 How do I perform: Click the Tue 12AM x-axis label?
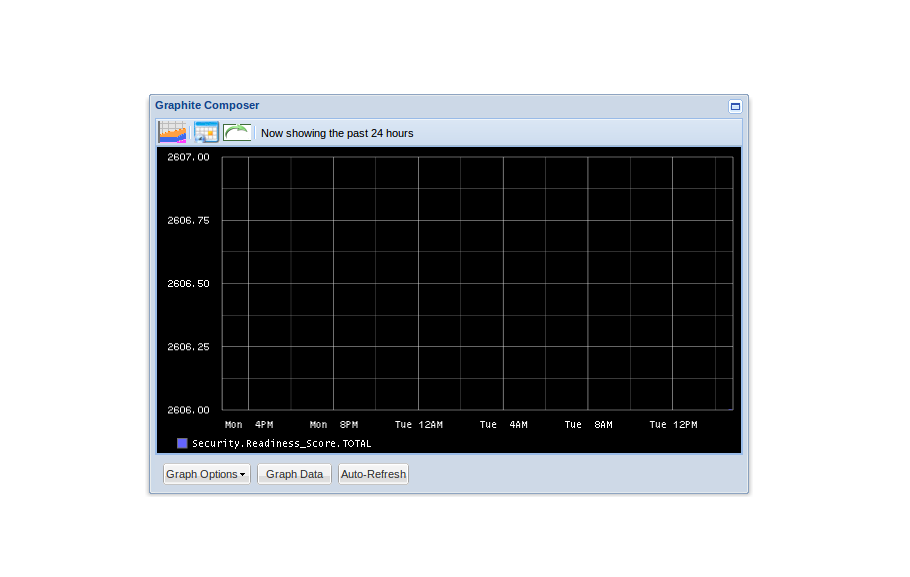tap(418, 425)
